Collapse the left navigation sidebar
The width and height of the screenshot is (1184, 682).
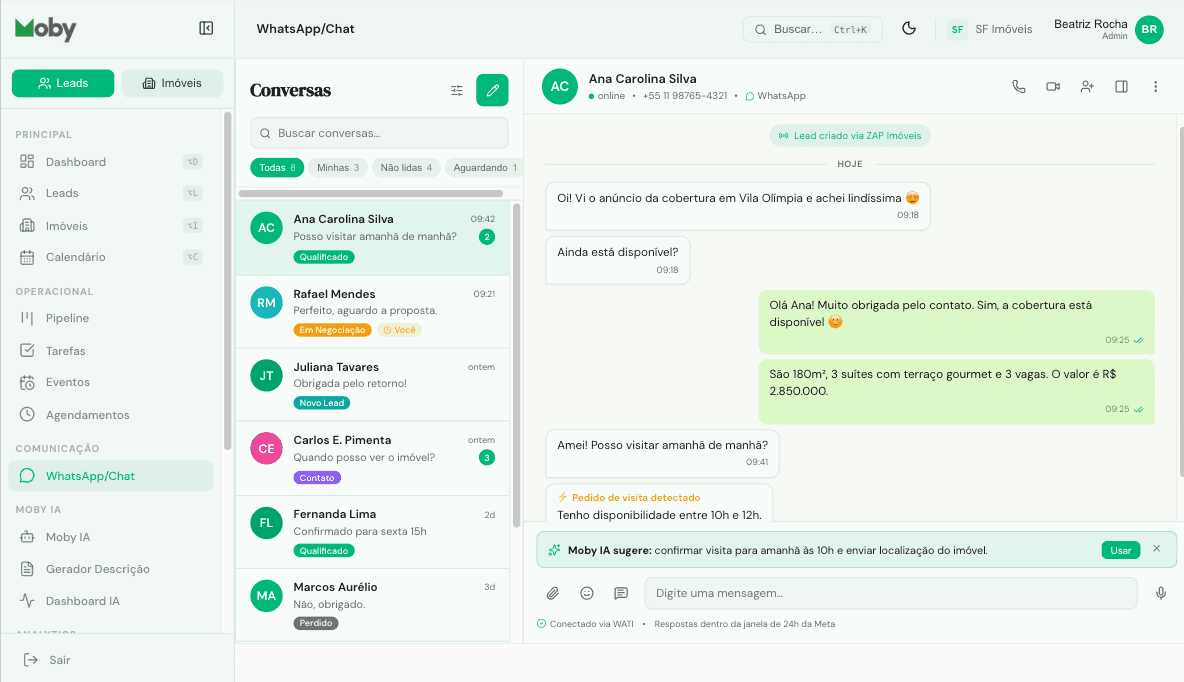point(206,28)
